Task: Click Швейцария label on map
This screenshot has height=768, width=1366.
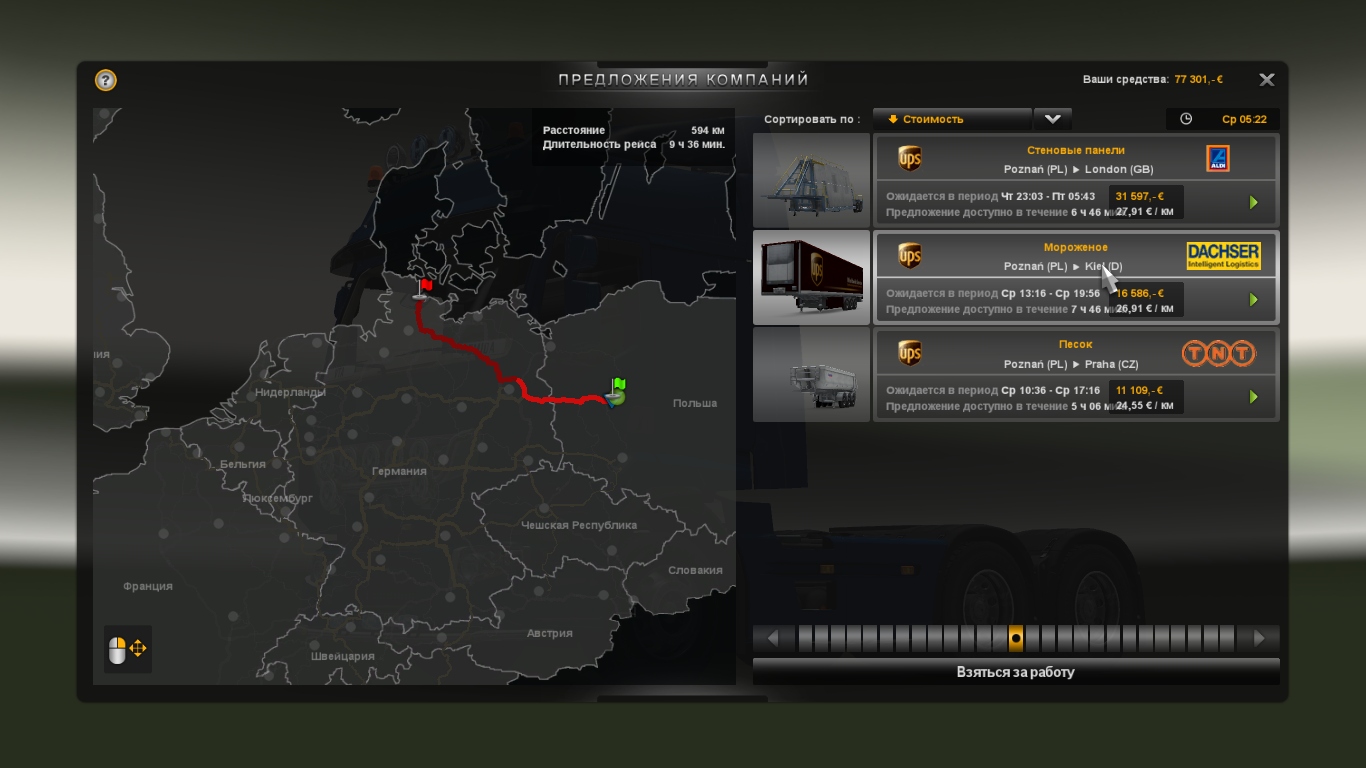Action: tap(342, 656)
